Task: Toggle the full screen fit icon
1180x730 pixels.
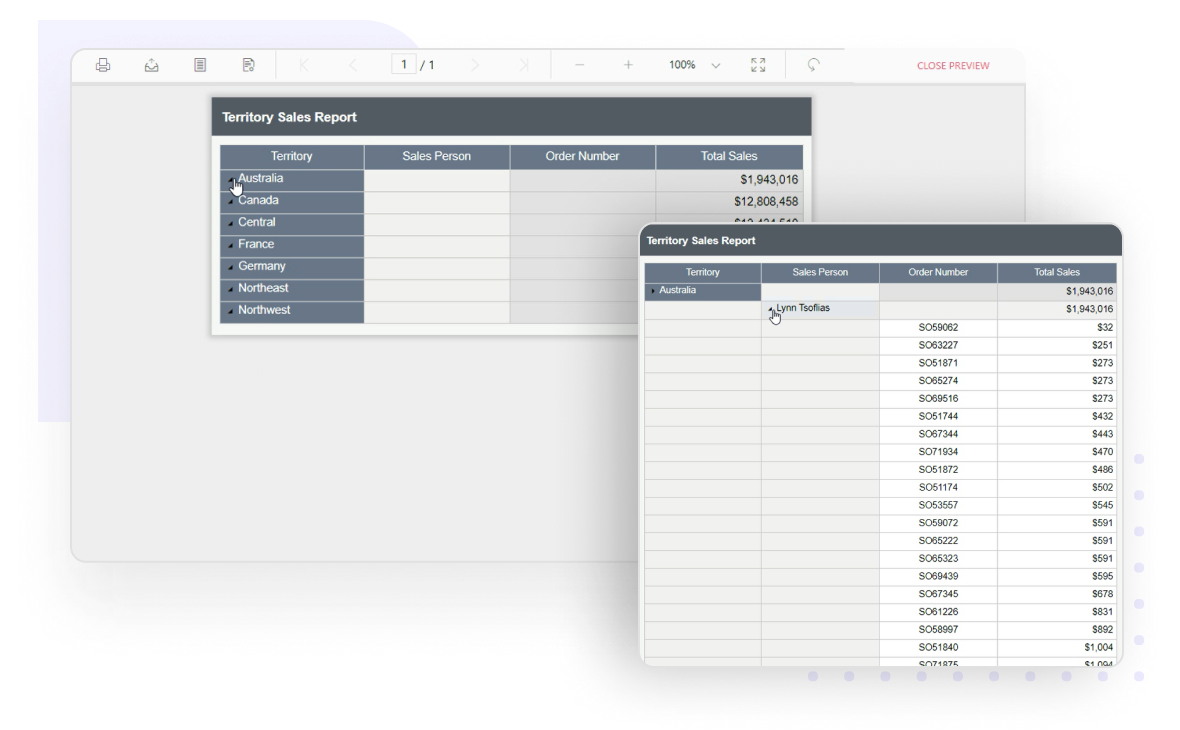Action: pos(758,65)
